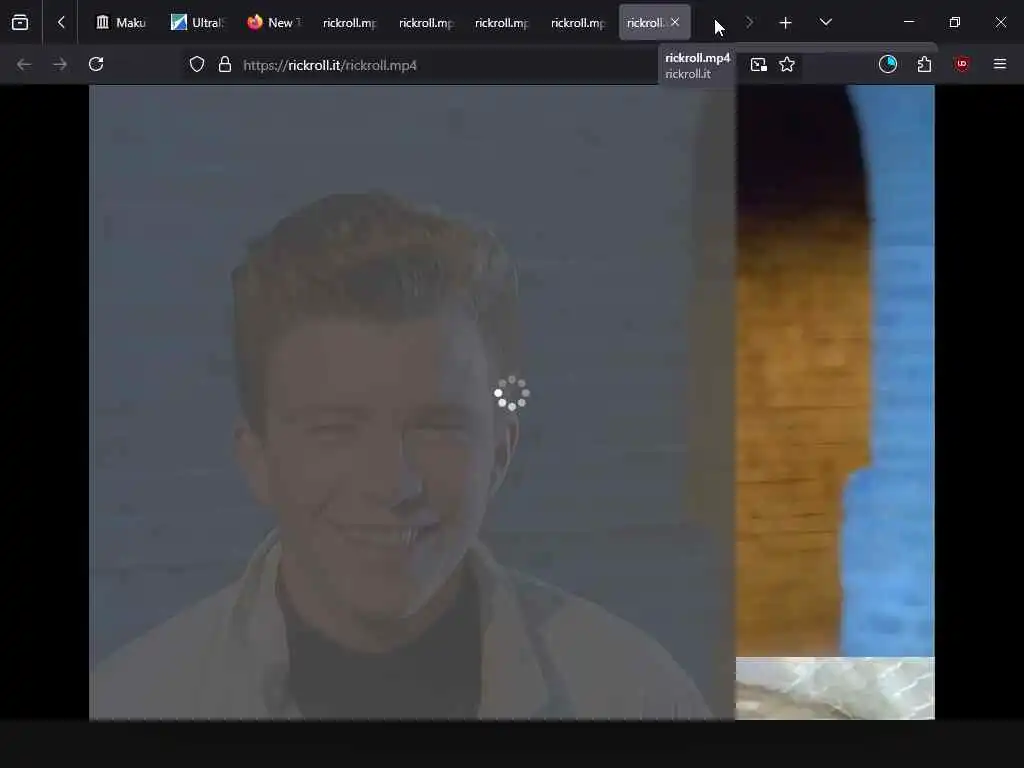
Task: Close the active rickroll tab
Action: pyautogui.click(x=675, y=22)
